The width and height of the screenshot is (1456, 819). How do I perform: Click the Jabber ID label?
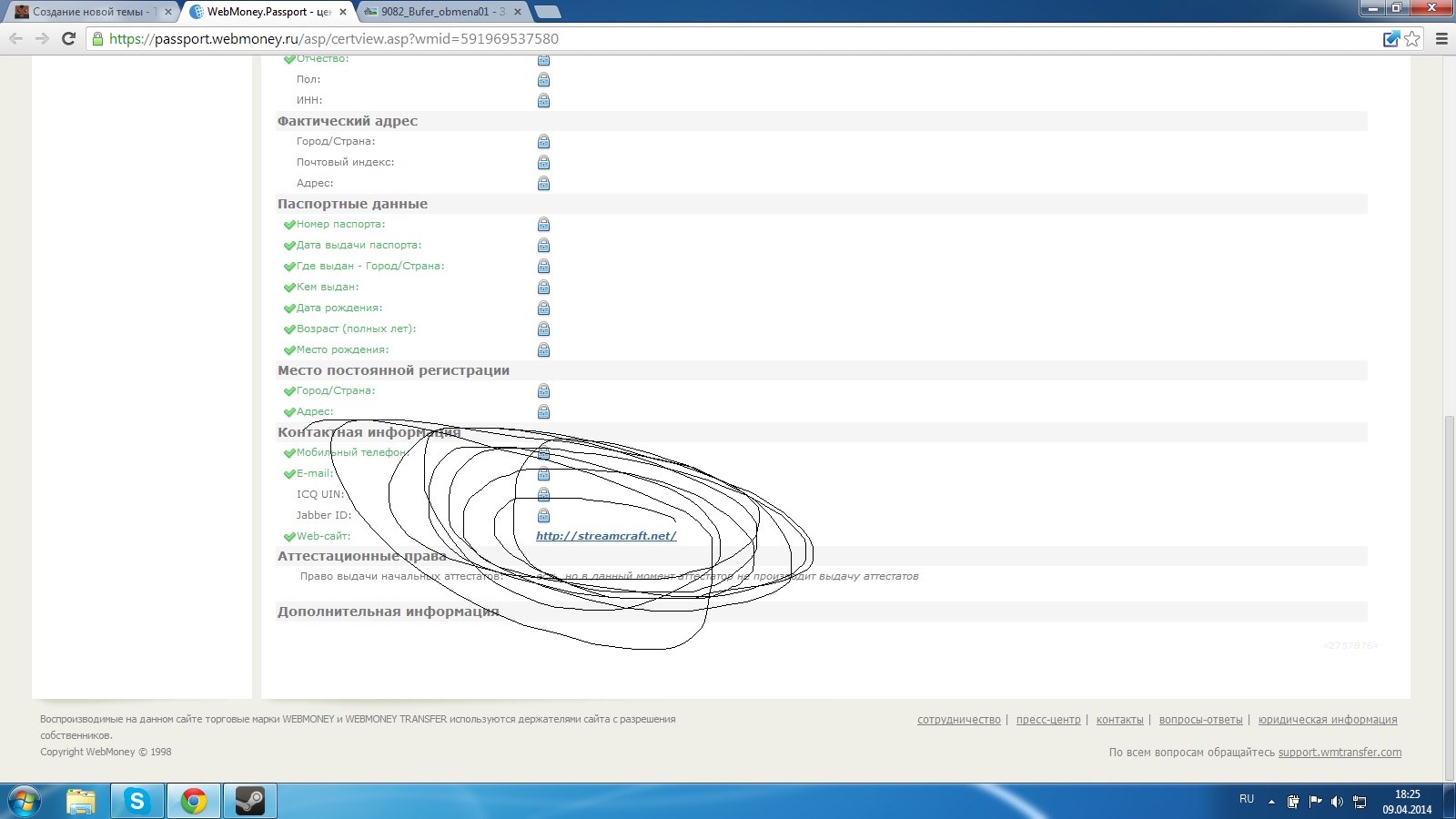[323, 516]
